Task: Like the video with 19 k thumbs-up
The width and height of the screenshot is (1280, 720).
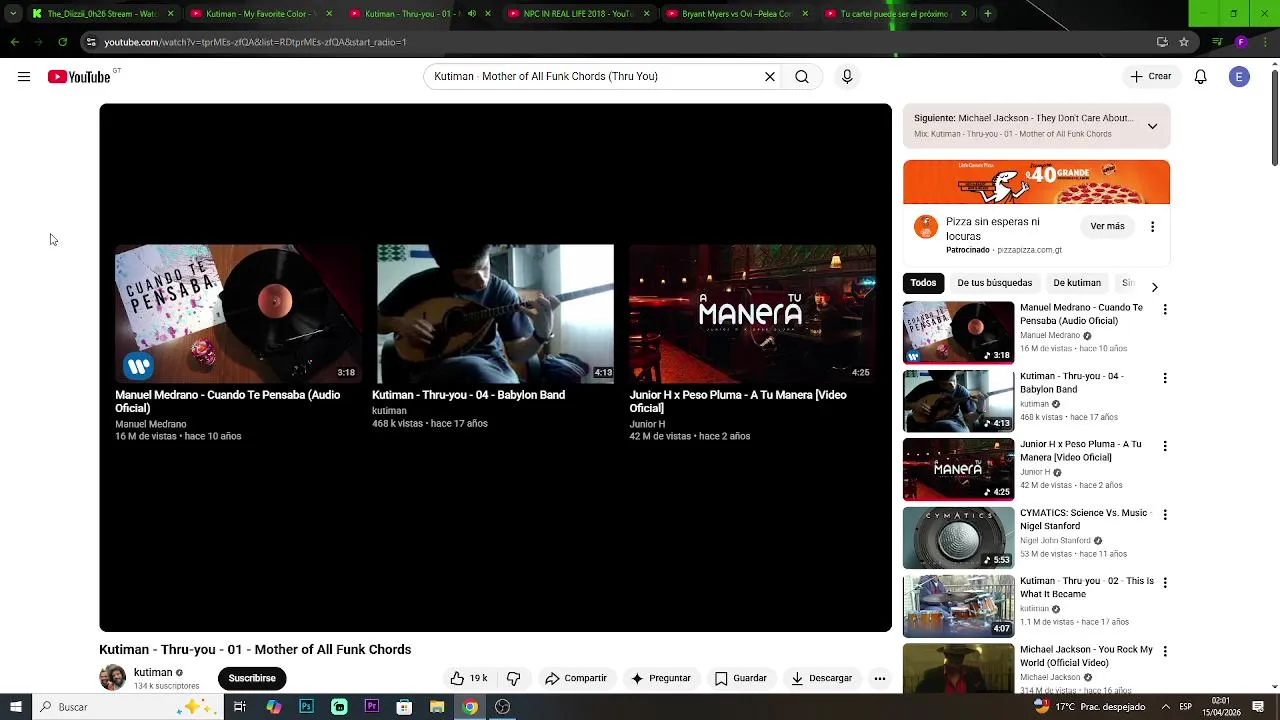Action: (x=468, y=678)
